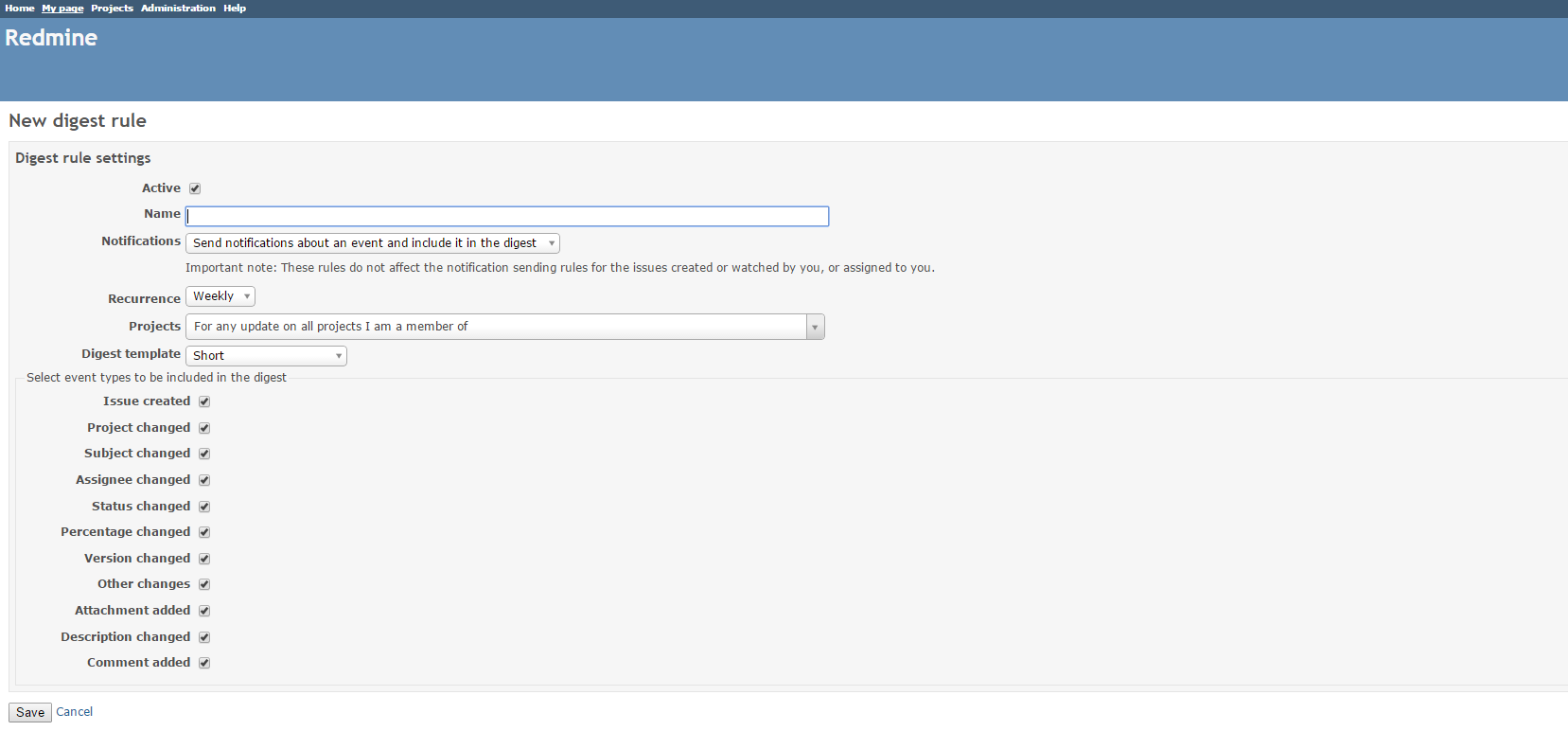Viewport: 1568px width, 731px height.
Task: Uncheck the Issue created checkbox
Action: tap(204, 401)
